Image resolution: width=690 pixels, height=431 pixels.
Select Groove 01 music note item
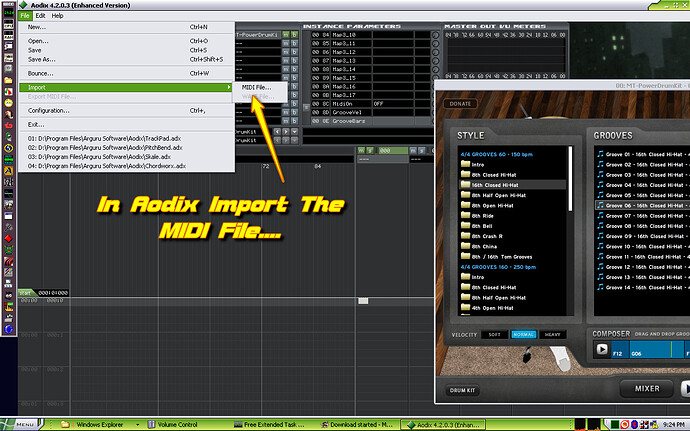coord(599,154)
